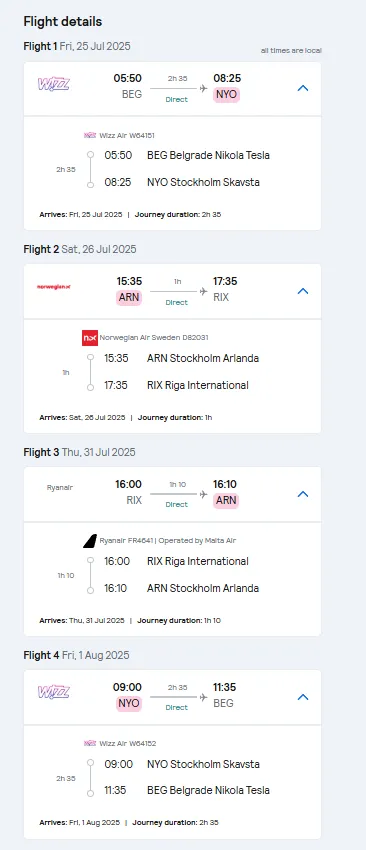This screenshot has width=366, height=850.
Task: Click RIX Riga International arrival on Flight 2
Action: coord(198,385)
